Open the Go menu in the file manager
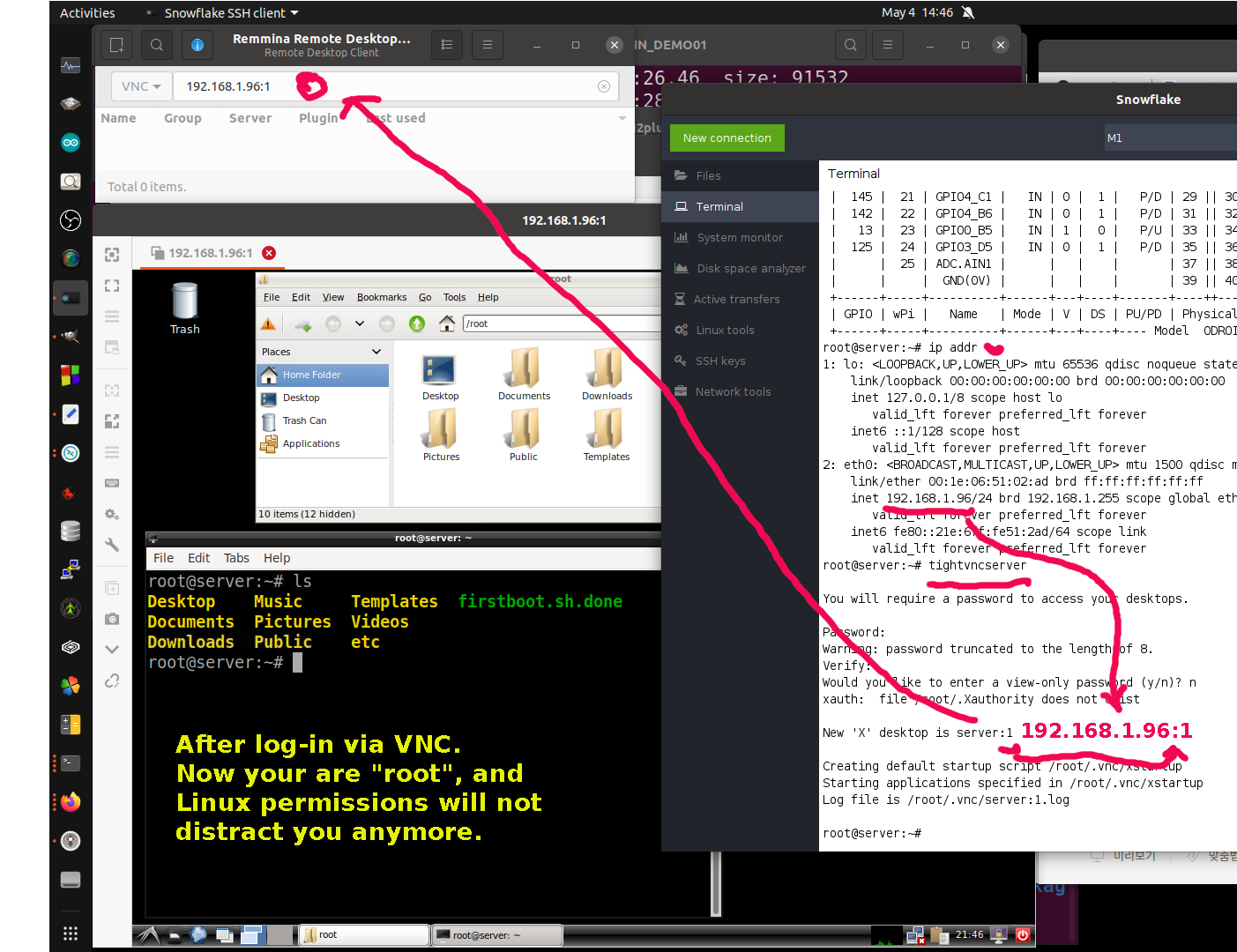The image size is (1237, 952). click(425, 297)
